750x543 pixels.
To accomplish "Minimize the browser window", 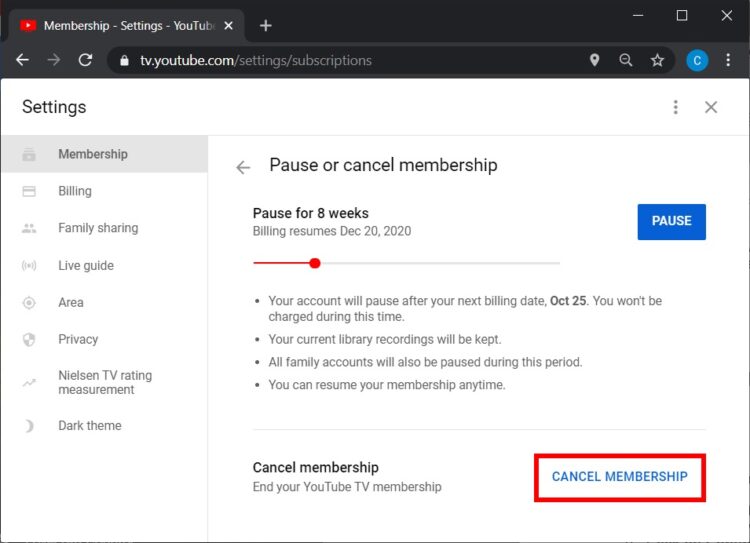I will coord(638,15).
